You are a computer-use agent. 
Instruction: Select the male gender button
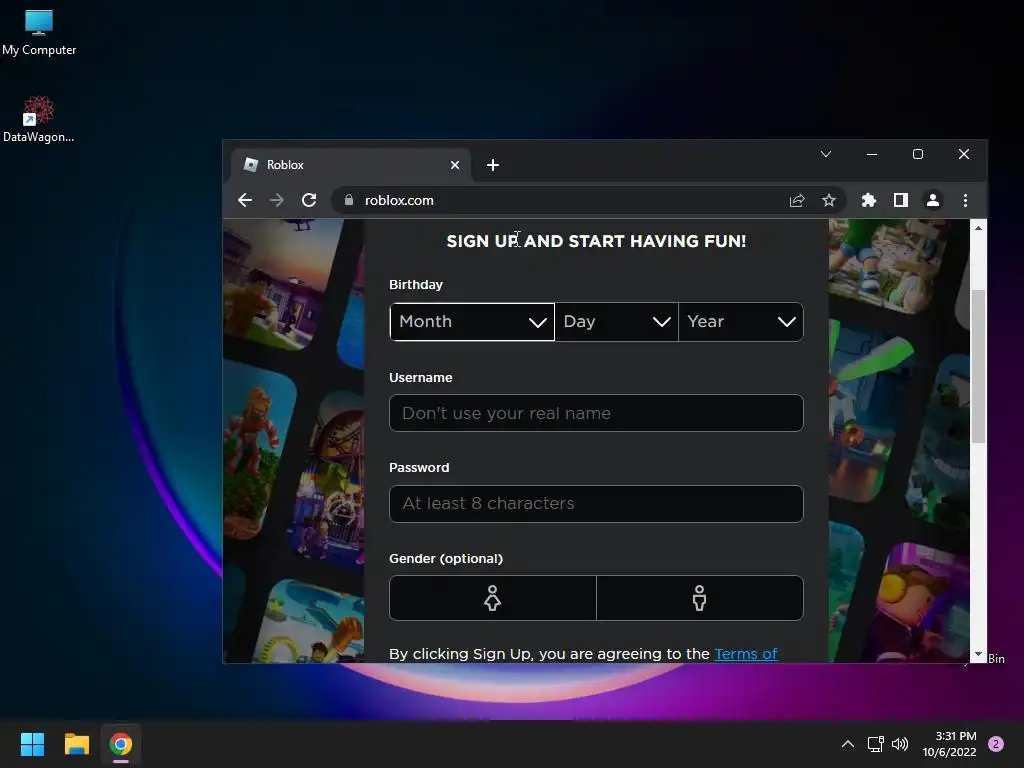point(699,598)
